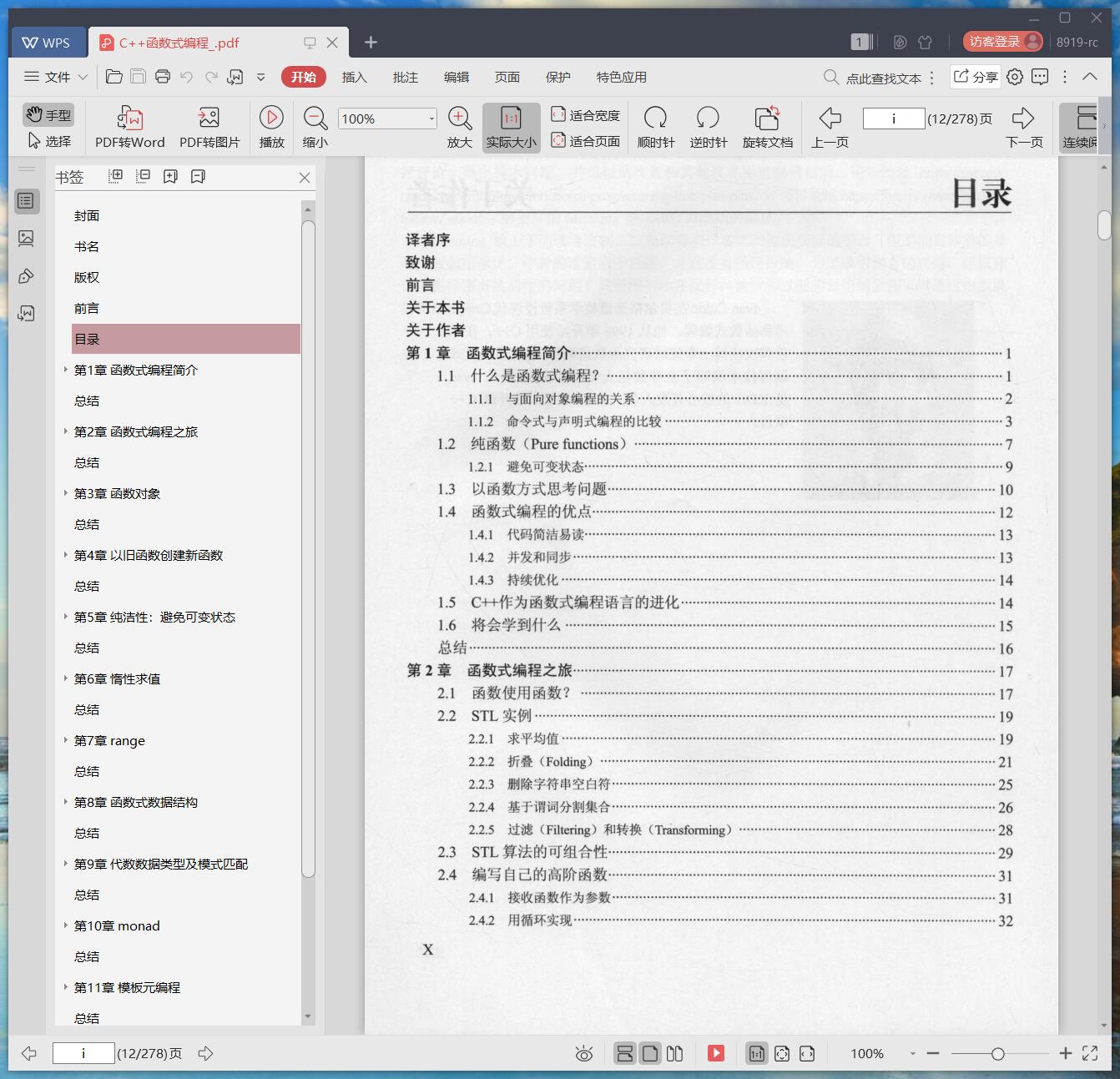Open thumbnails panel in left sidebar
Image resolution: width=1120 pixels, height=1079 pixels.
click(x=26, y=239)
